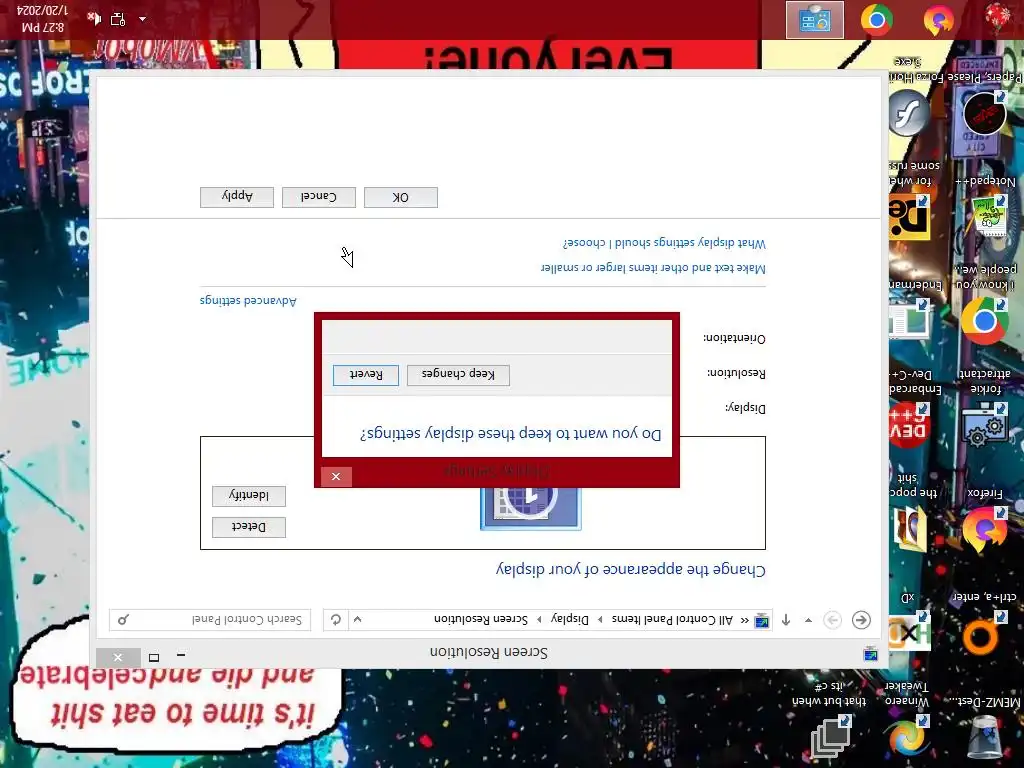The width and height of the screenshot is (1024, 768).
Task: Close the Display Settings dialog with red X
Action: 336,477
